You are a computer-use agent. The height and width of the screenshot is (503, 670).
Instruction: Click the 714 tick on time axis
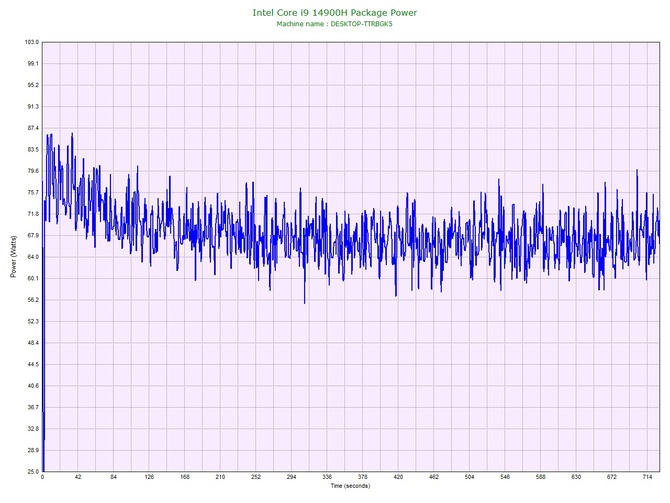click(x=647, y=477)
